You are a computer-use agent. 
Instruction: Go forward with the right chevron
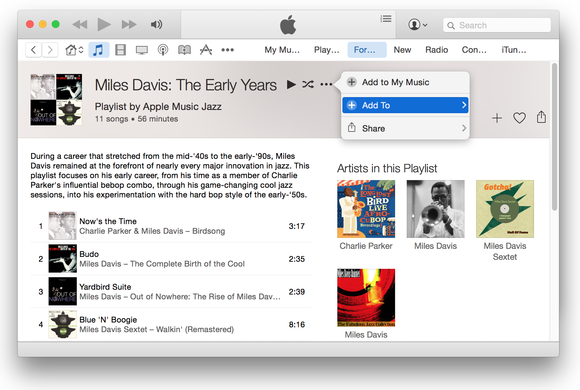click(x=50, y=50)
